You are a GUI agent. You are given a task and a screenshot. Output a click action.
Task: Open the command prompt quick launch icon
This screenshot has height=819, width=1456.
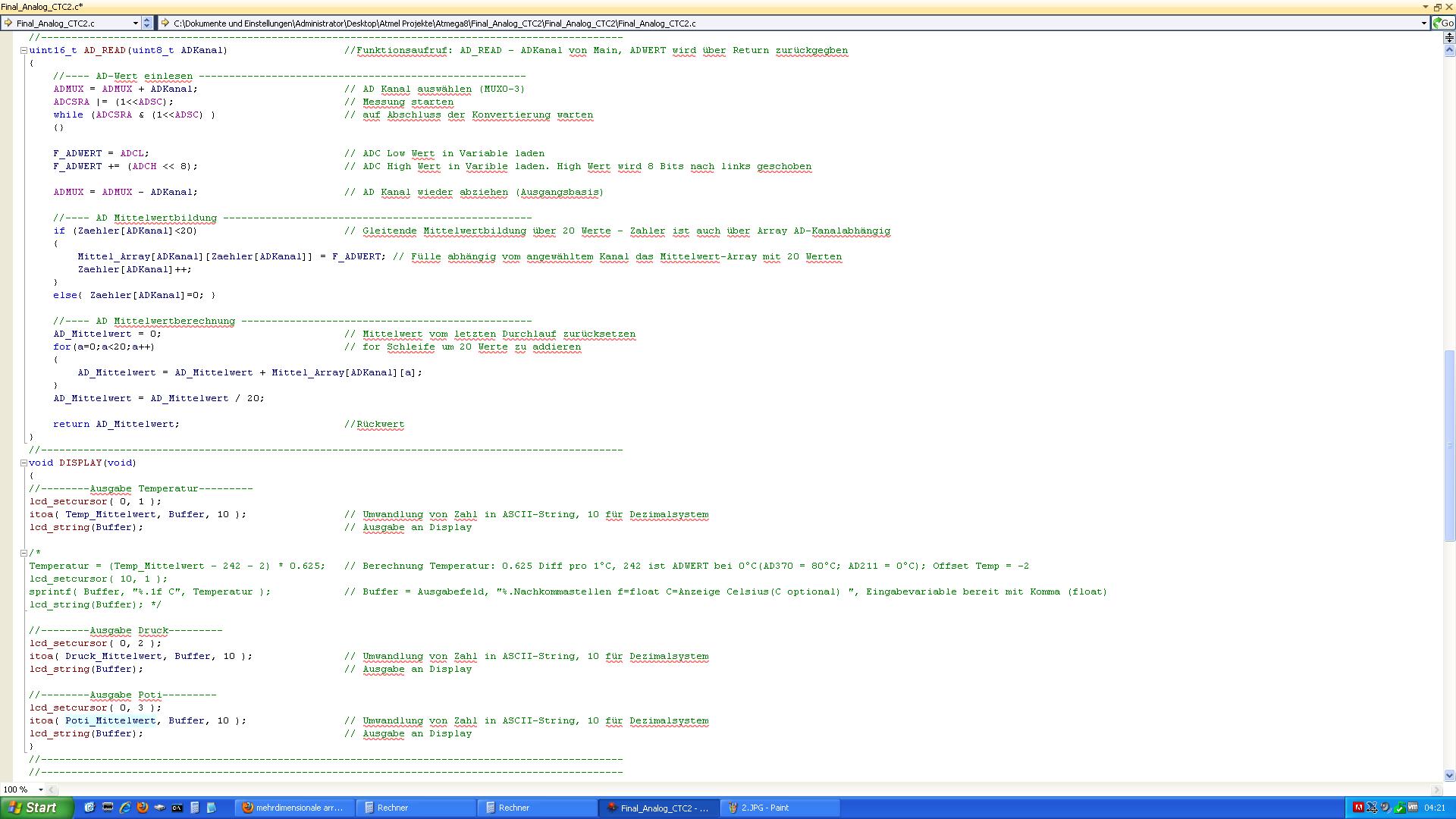pyautogui.click(x=177, y=808)
